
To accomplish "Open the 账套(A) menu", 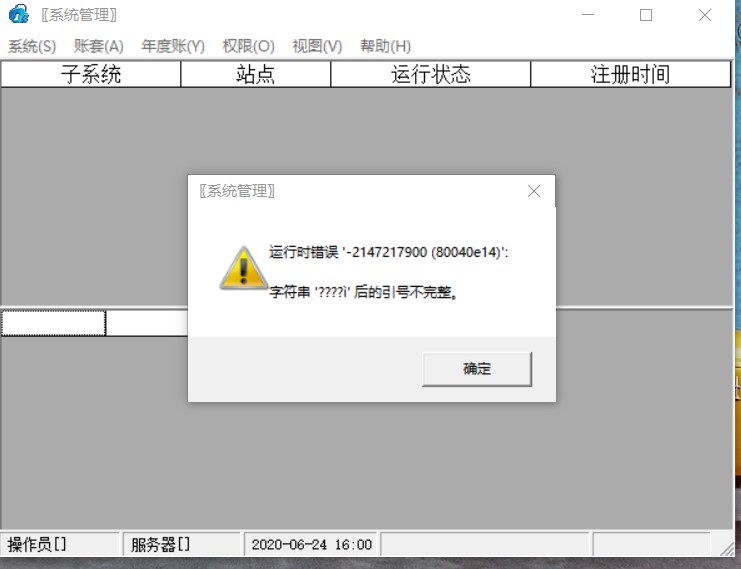I will pyautogui.click(x=99, y=46).
